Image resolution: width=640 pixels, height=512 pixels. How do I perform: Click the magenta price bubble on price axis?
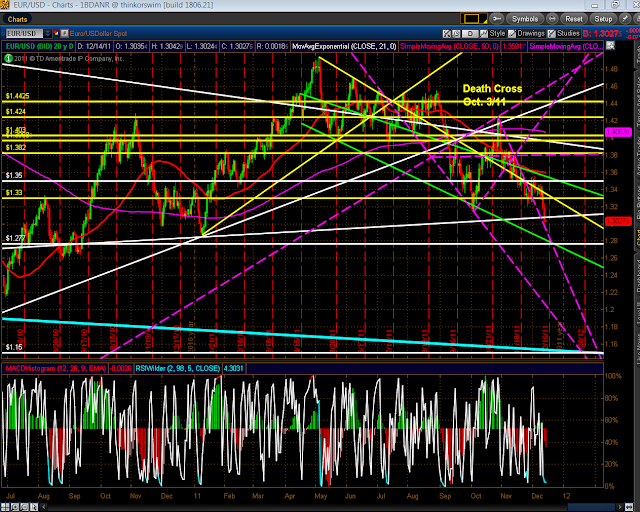click(619, 131)
